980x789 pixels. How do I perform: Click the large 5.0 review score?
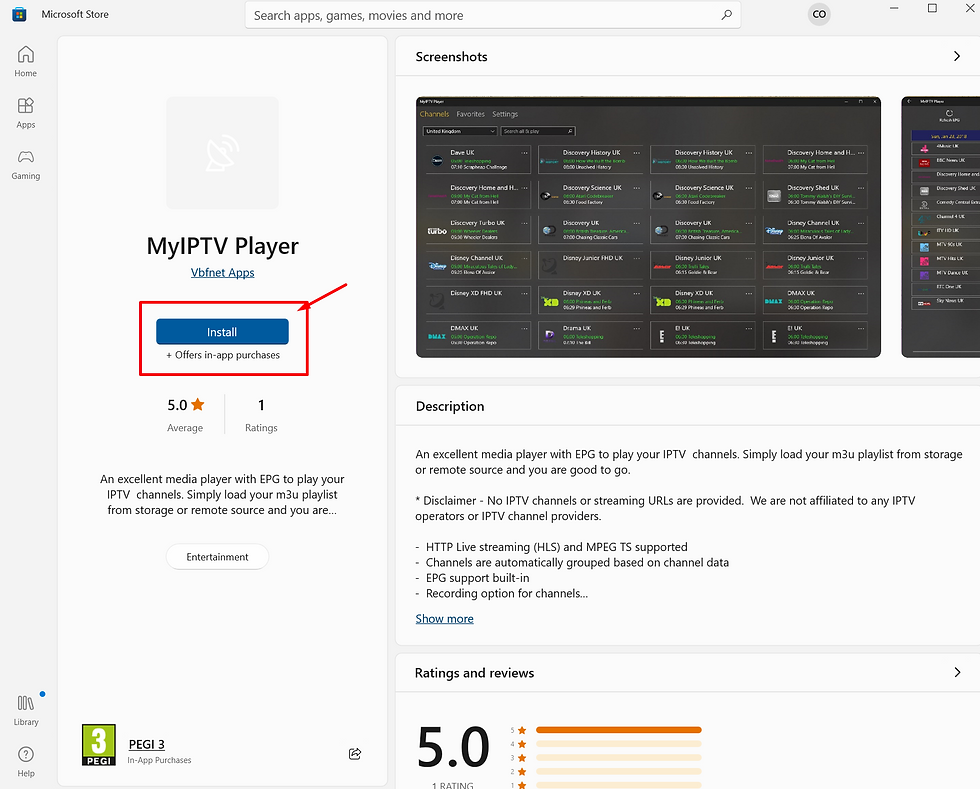[453, 746]
